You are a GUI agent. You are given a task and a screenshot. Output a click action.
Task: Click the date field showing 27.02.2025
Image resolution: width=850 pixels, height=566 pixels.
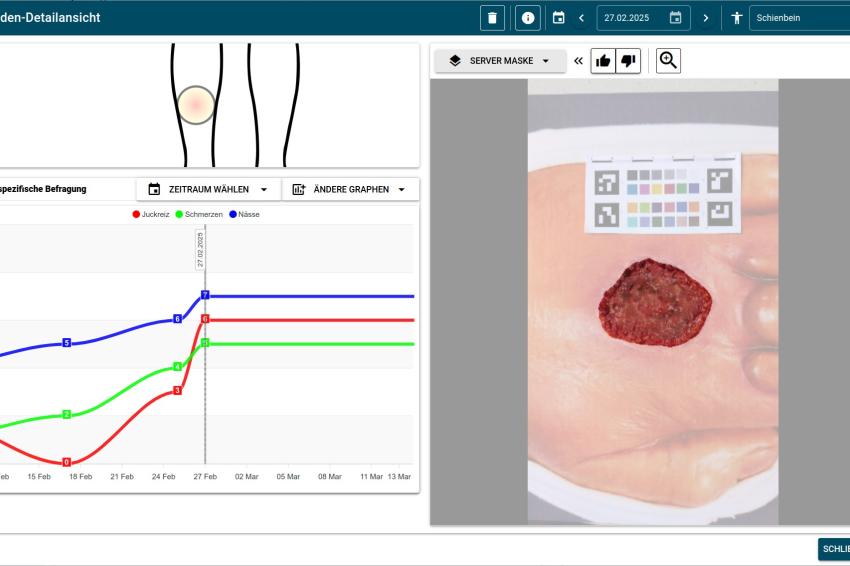pyautogui.click(x=632, y=18)
